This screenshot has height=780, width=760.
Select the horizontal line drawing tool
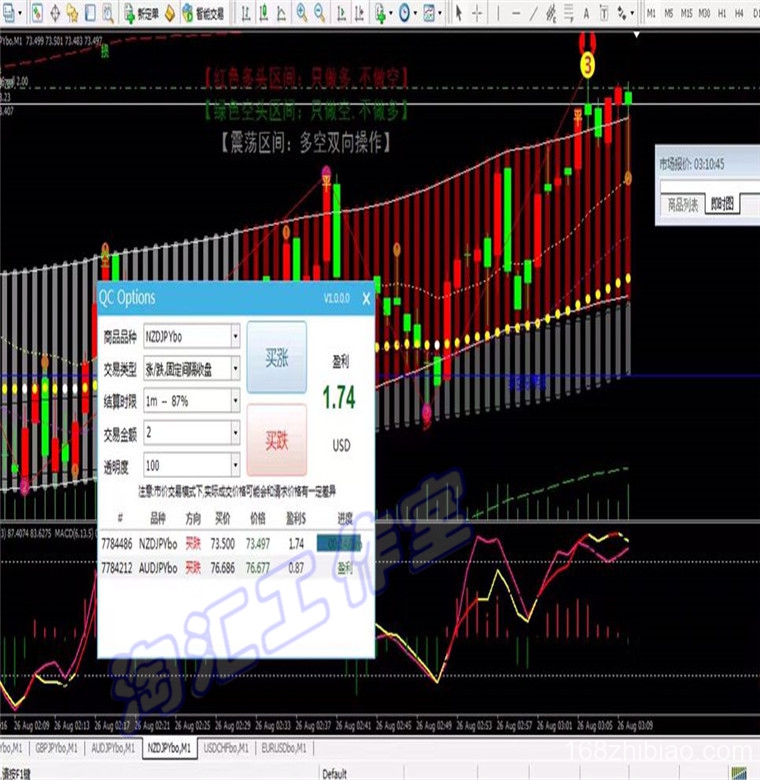tap(516, 13)
